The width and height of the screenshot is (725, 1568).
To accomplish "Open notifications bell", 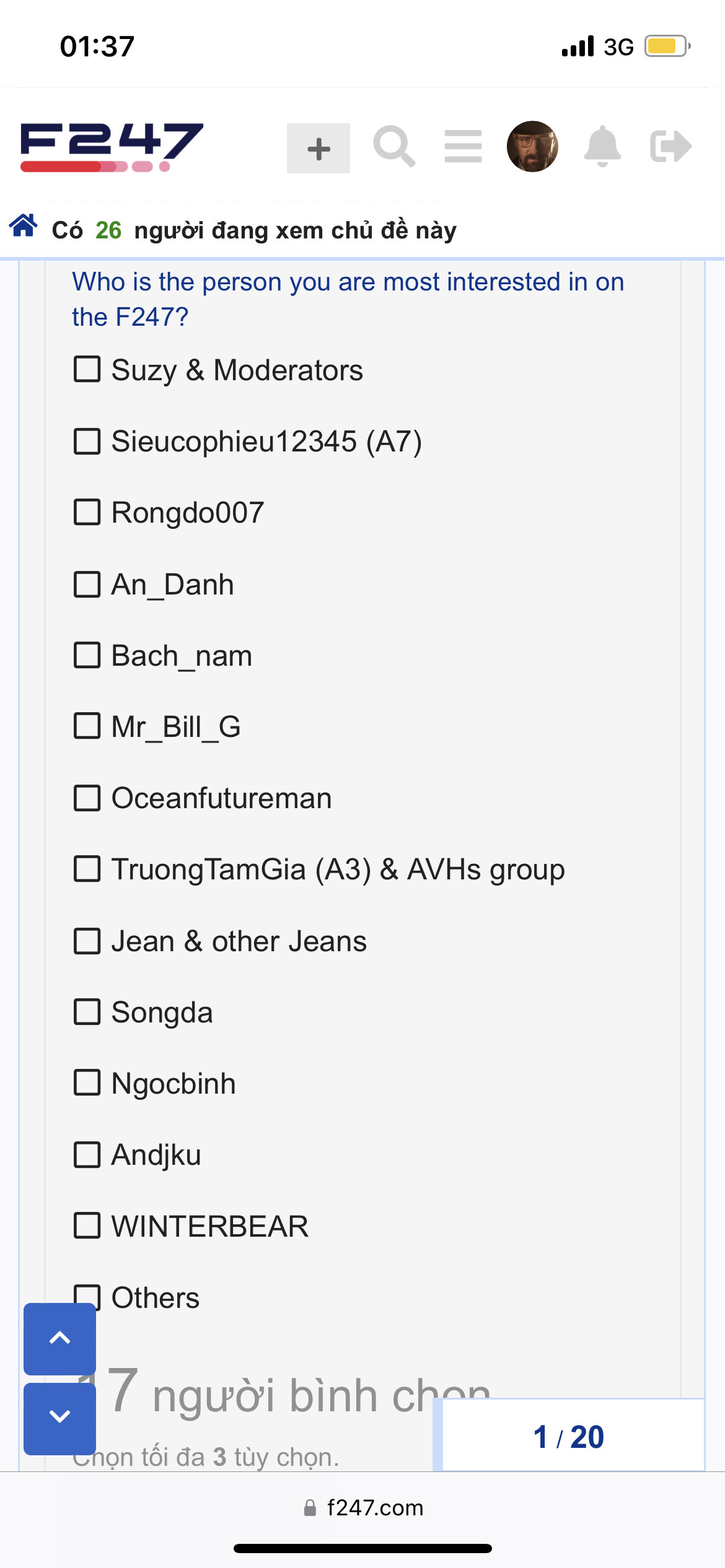I will (x=602, y=147).
